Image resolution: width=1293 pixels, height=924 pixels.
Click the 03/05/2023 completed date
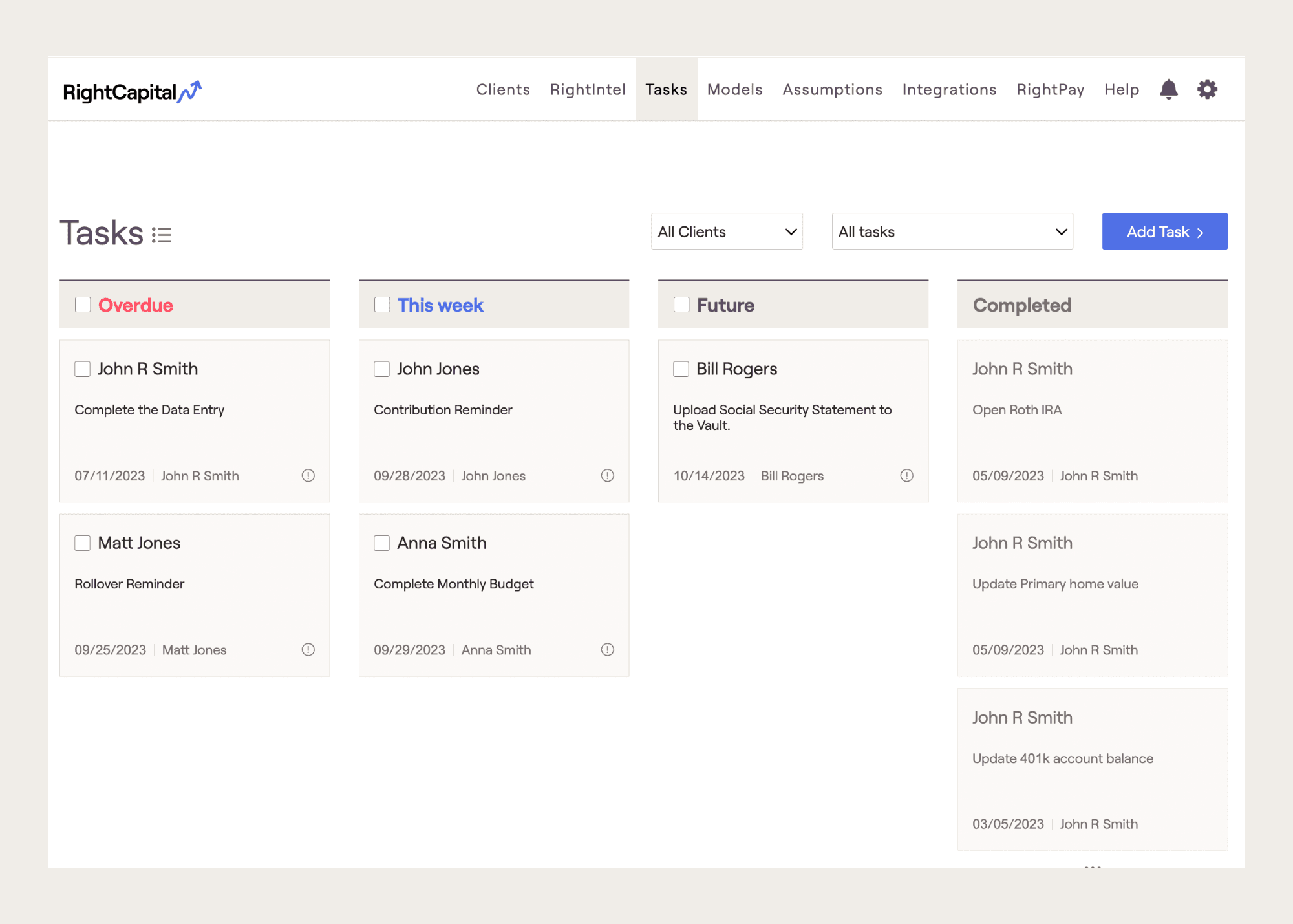(1008, 824)
